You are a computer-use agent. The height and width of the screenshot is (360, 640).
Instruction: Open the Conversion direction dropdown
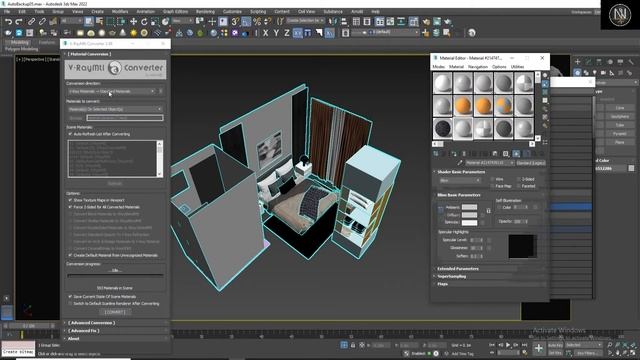tap(112, 91)
